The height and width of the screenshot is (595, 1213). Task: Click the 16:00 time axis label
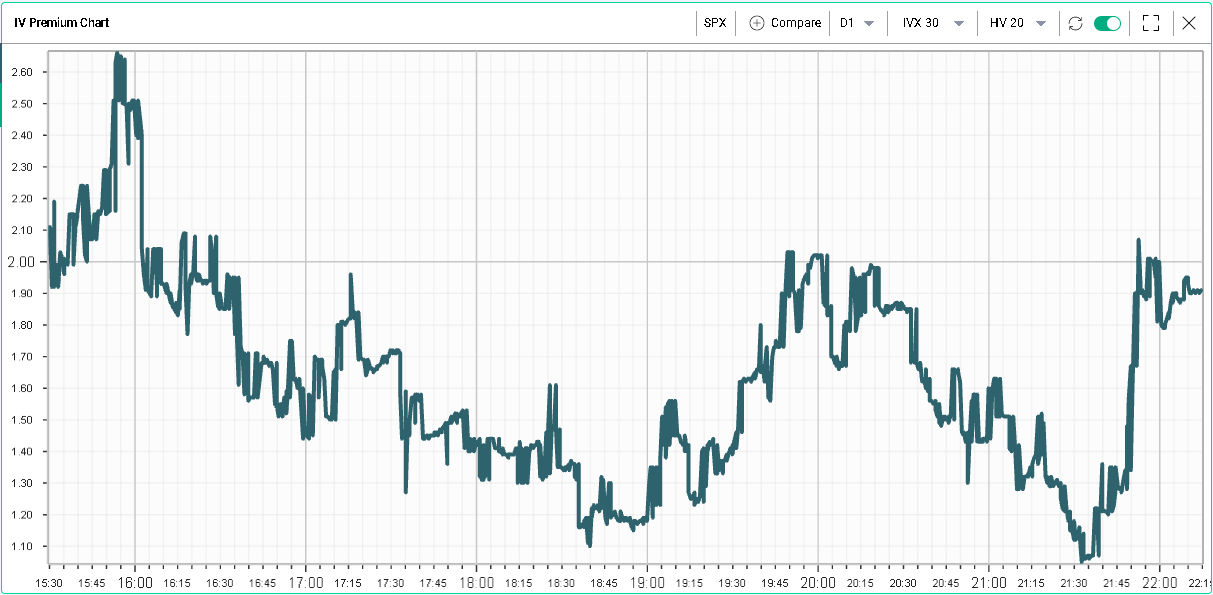point(135,582)
